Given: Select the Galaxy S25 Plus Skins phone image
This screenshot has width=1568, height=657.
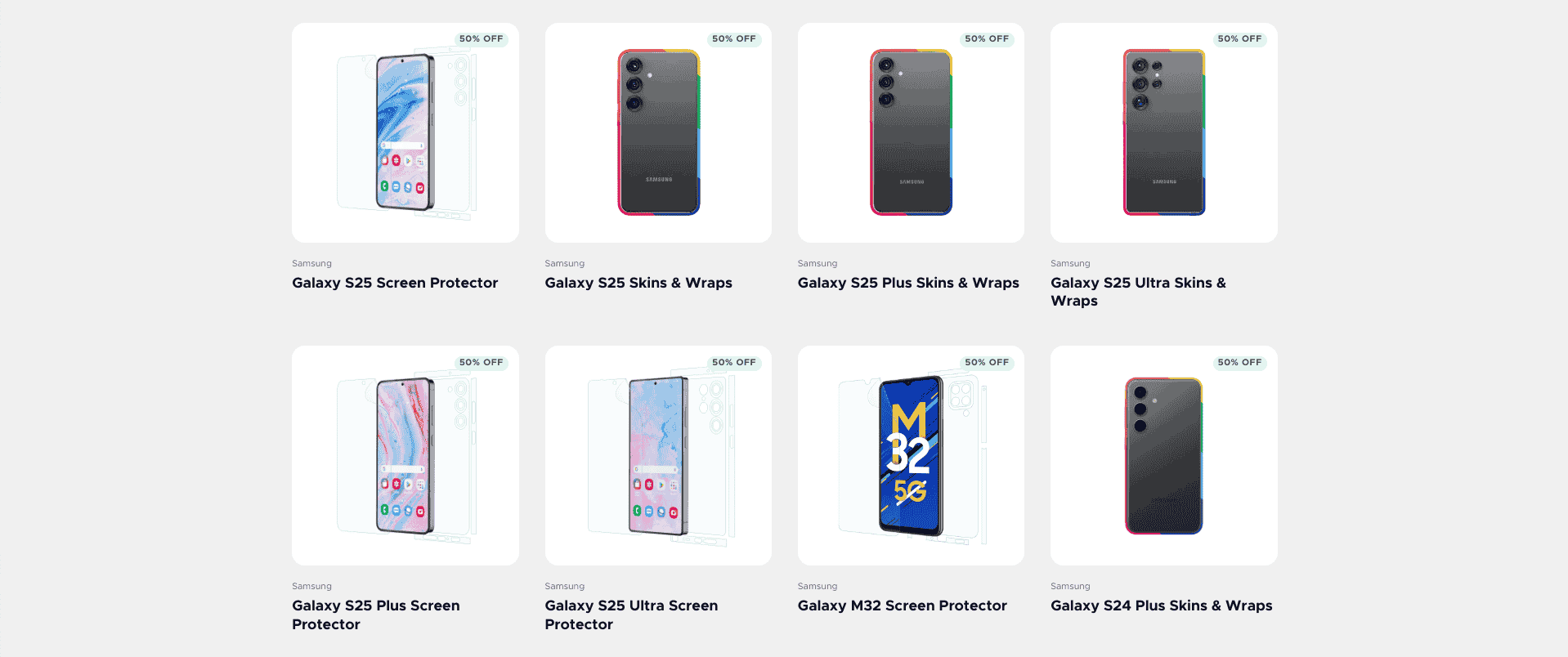Looking at the screenshot, I should coord(911,133).
